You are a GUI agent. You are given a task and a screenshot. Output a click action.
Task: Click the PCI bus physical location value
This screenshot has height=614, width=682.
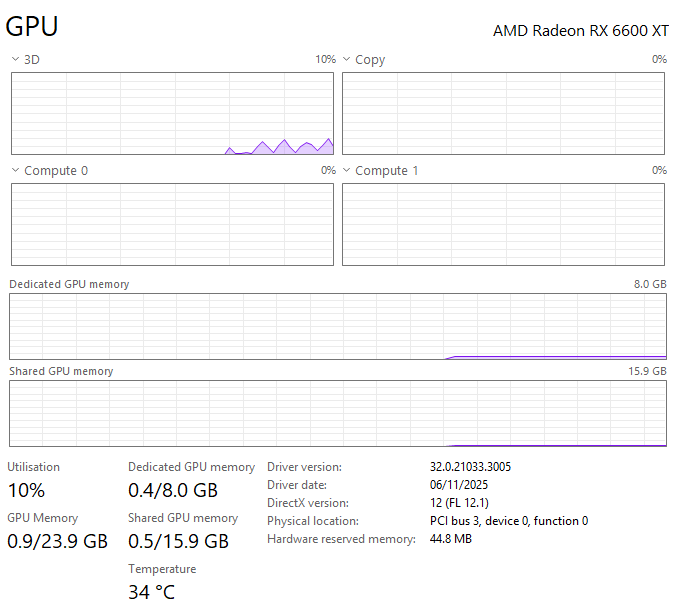tap(508, 521)
